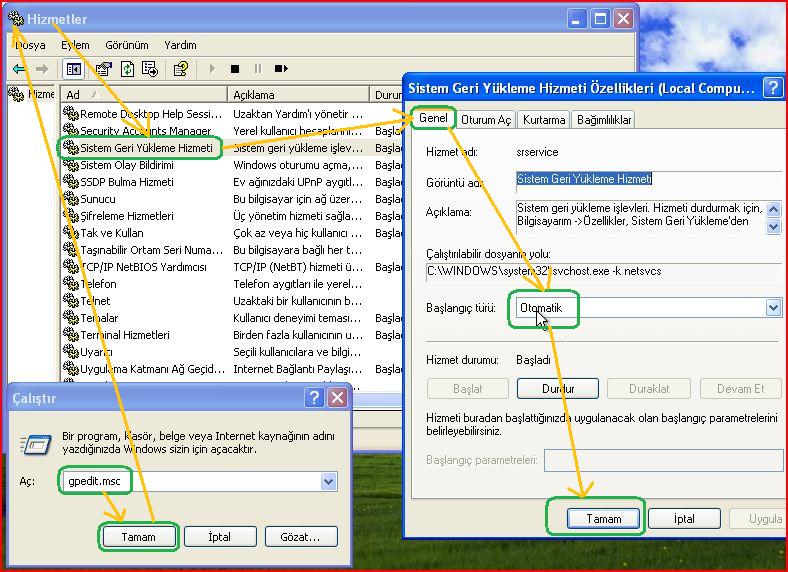Click the Run dialog program icon
788x572 pixels.
click(36, 445)
